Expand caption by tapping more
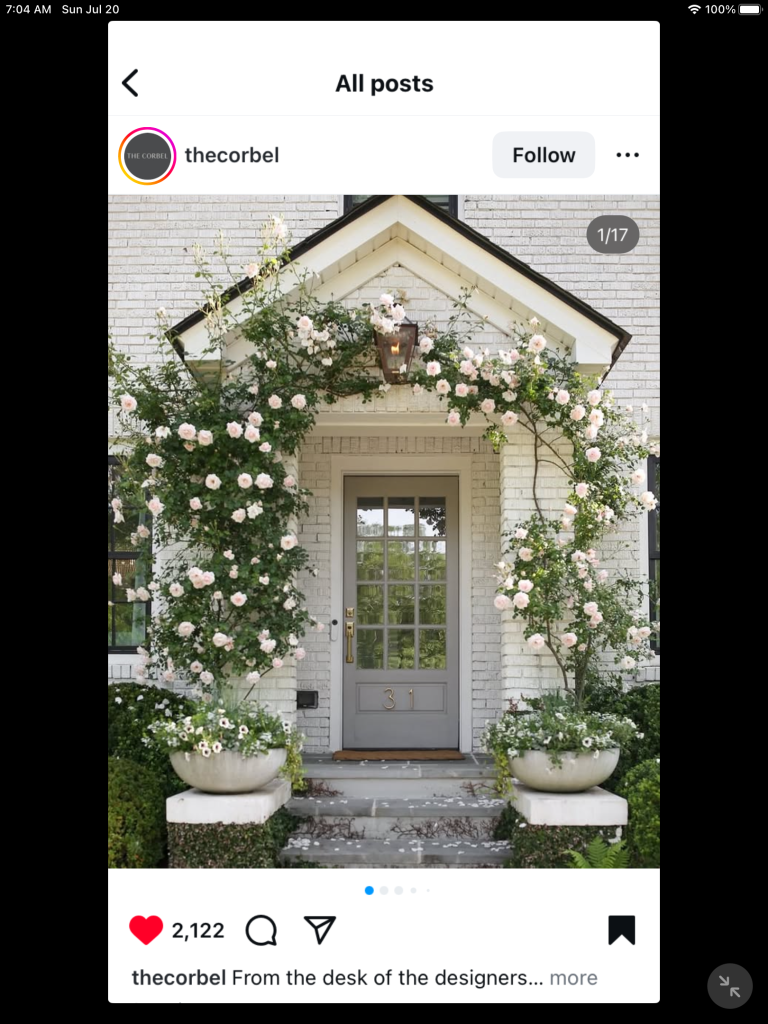 573,978
